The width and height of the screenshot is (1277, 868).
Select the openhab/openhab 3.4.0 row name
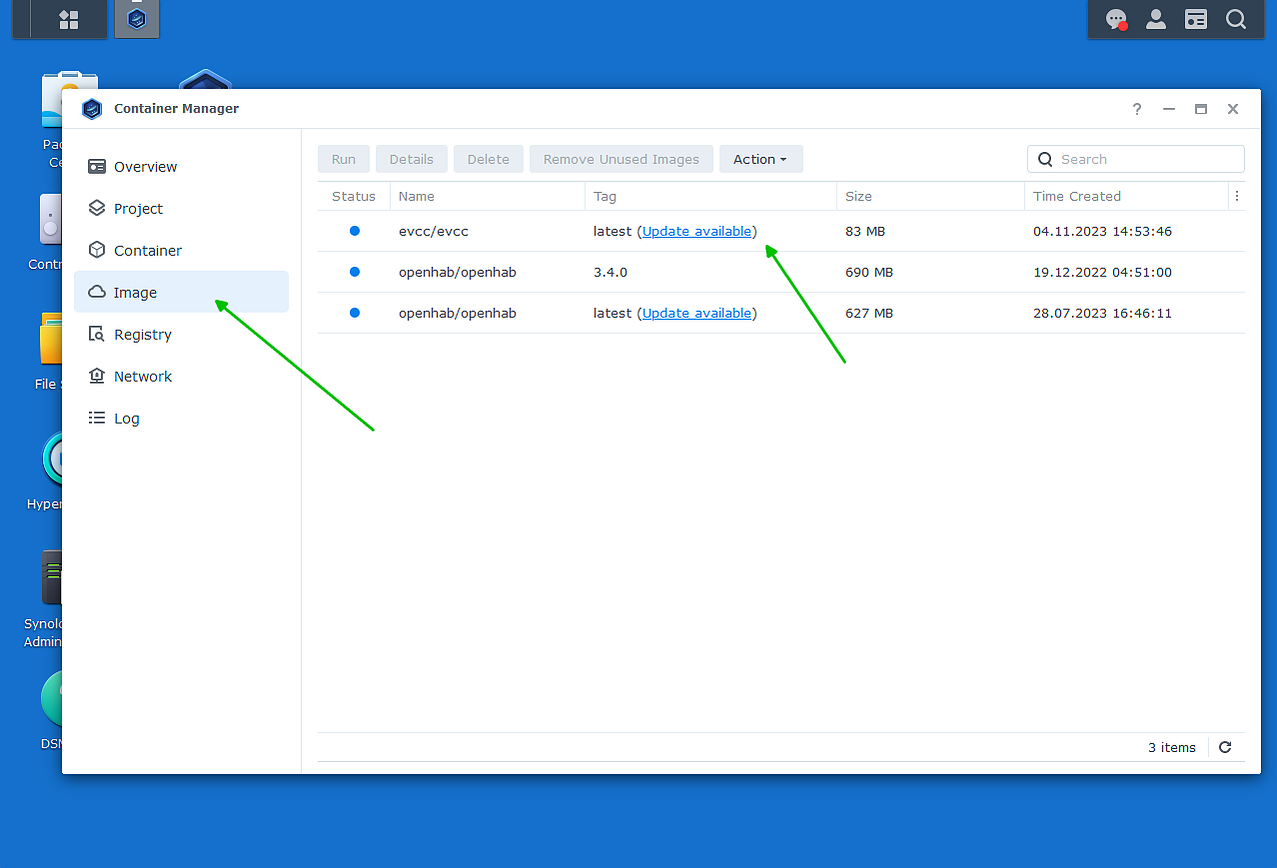pyautogui.click(x=458, y=272)
